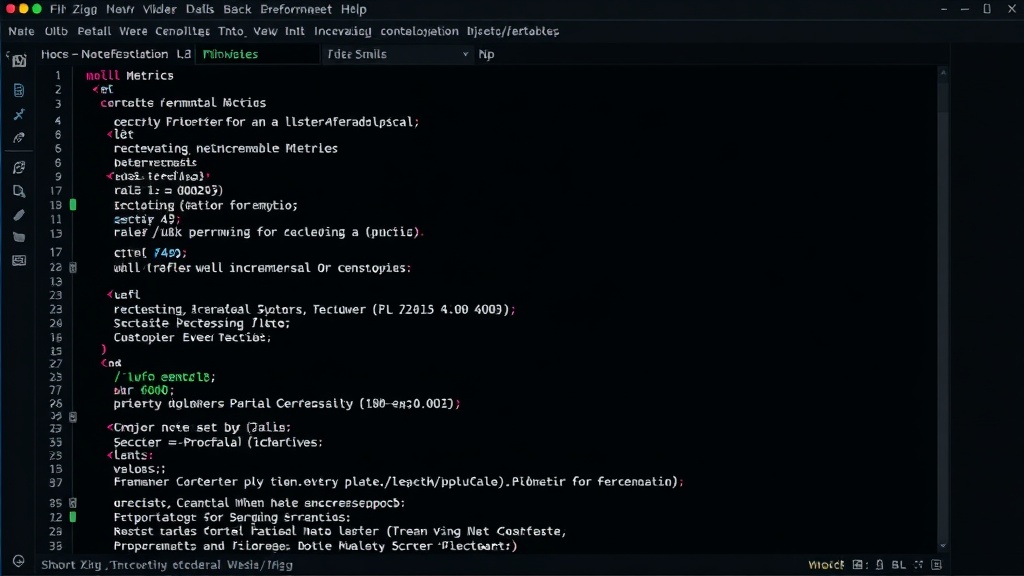Screen dimensions: 1024x576
Task: Click Tnto in the secondary toolbar
Action: tap(231, 31)
